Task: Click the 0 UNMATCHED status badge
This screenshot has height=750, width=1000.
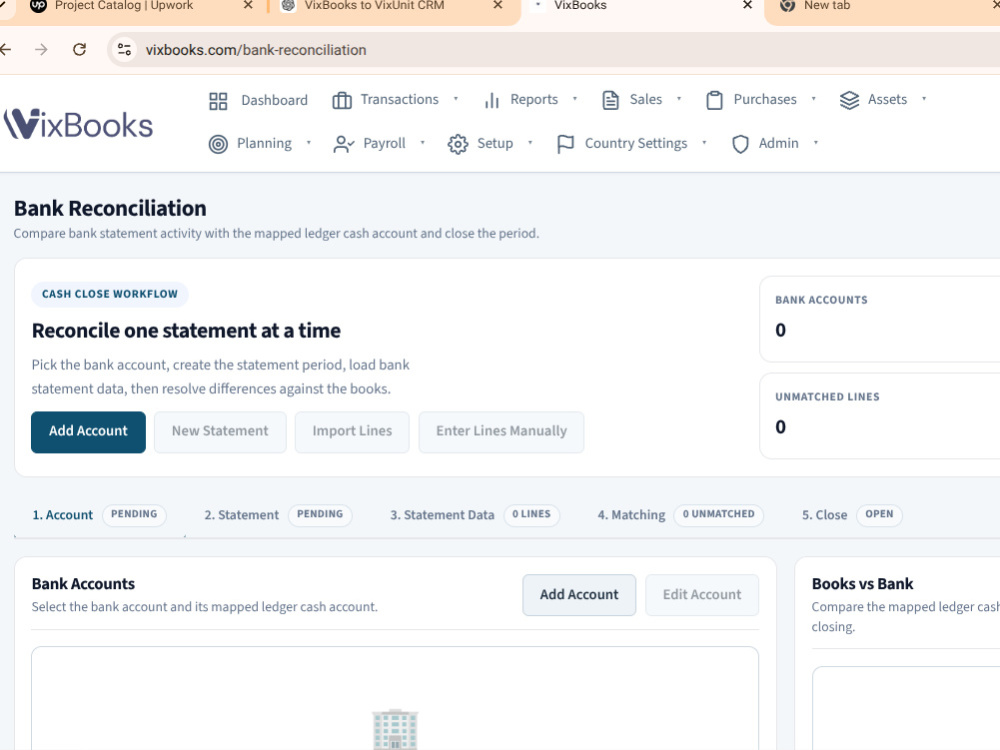Action: click(718, 514)
